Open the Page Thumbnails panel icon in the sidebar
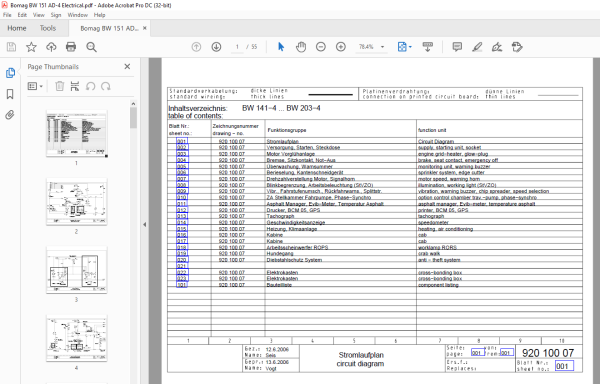The image size is (600, 384). [10, 73]
